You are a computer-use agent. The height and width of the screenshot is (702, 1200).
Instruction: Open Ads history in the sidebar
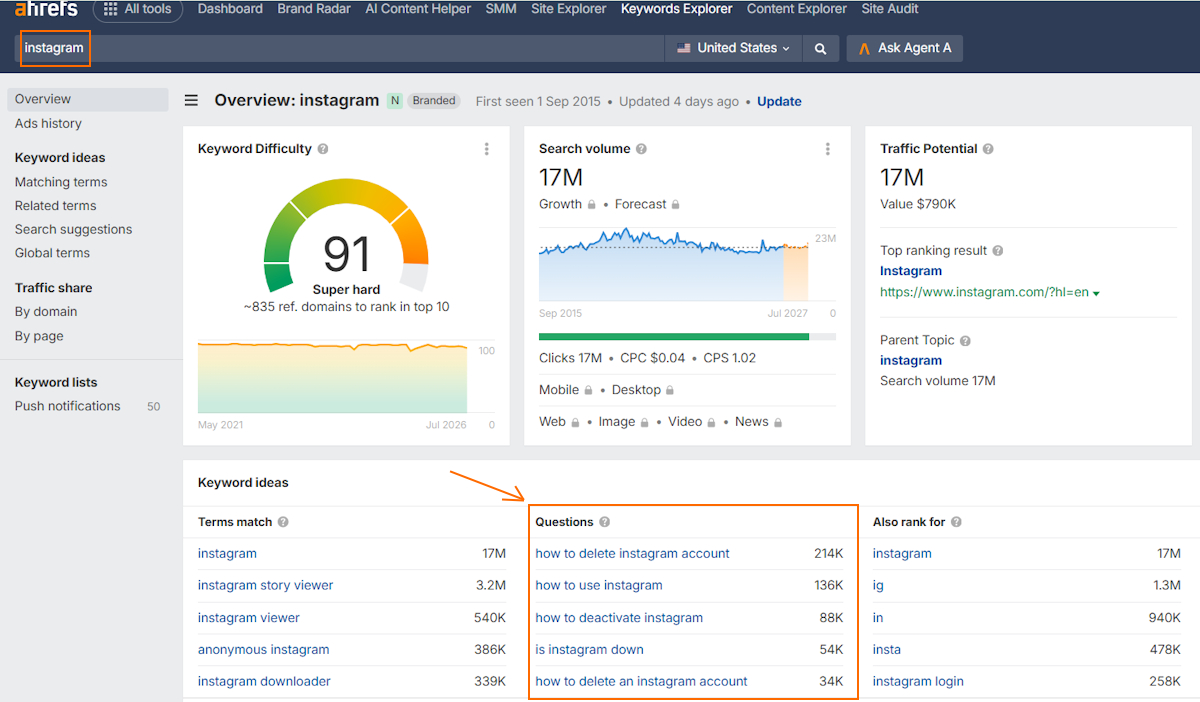coord(48,124)
